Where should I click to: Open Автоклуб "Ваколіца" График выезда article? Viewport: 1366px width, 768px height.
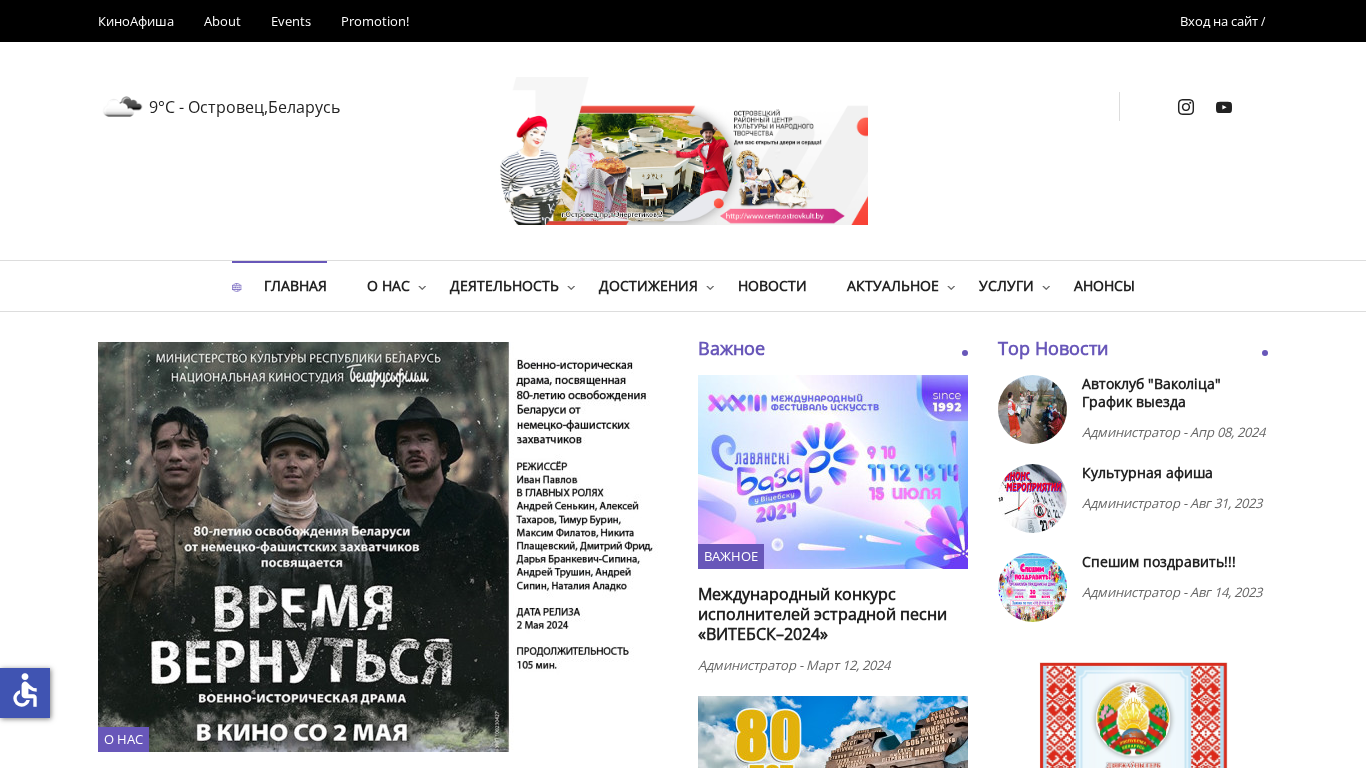[1151, 393]
